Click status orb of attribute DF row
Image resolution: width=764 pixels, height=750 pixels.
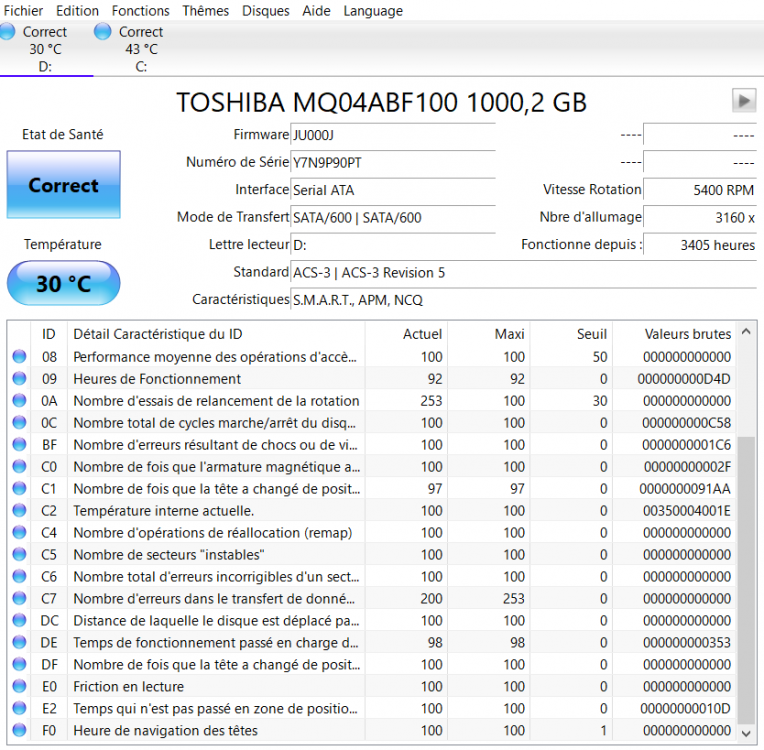pos(19,664)
